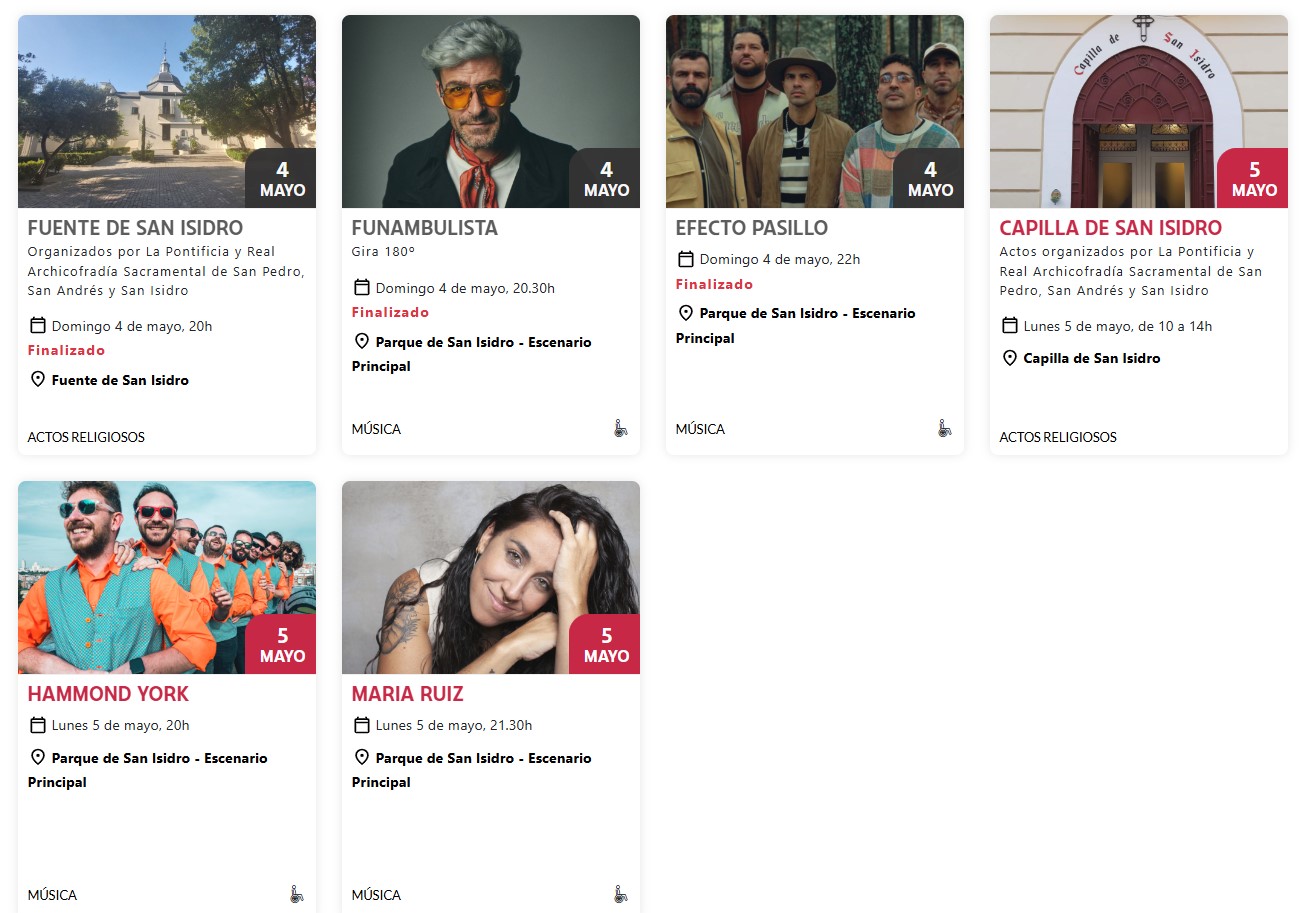This screenshot has height=913, width=1305.
Task: Click the Funambulista portrait photo
Action: point(491,111)
